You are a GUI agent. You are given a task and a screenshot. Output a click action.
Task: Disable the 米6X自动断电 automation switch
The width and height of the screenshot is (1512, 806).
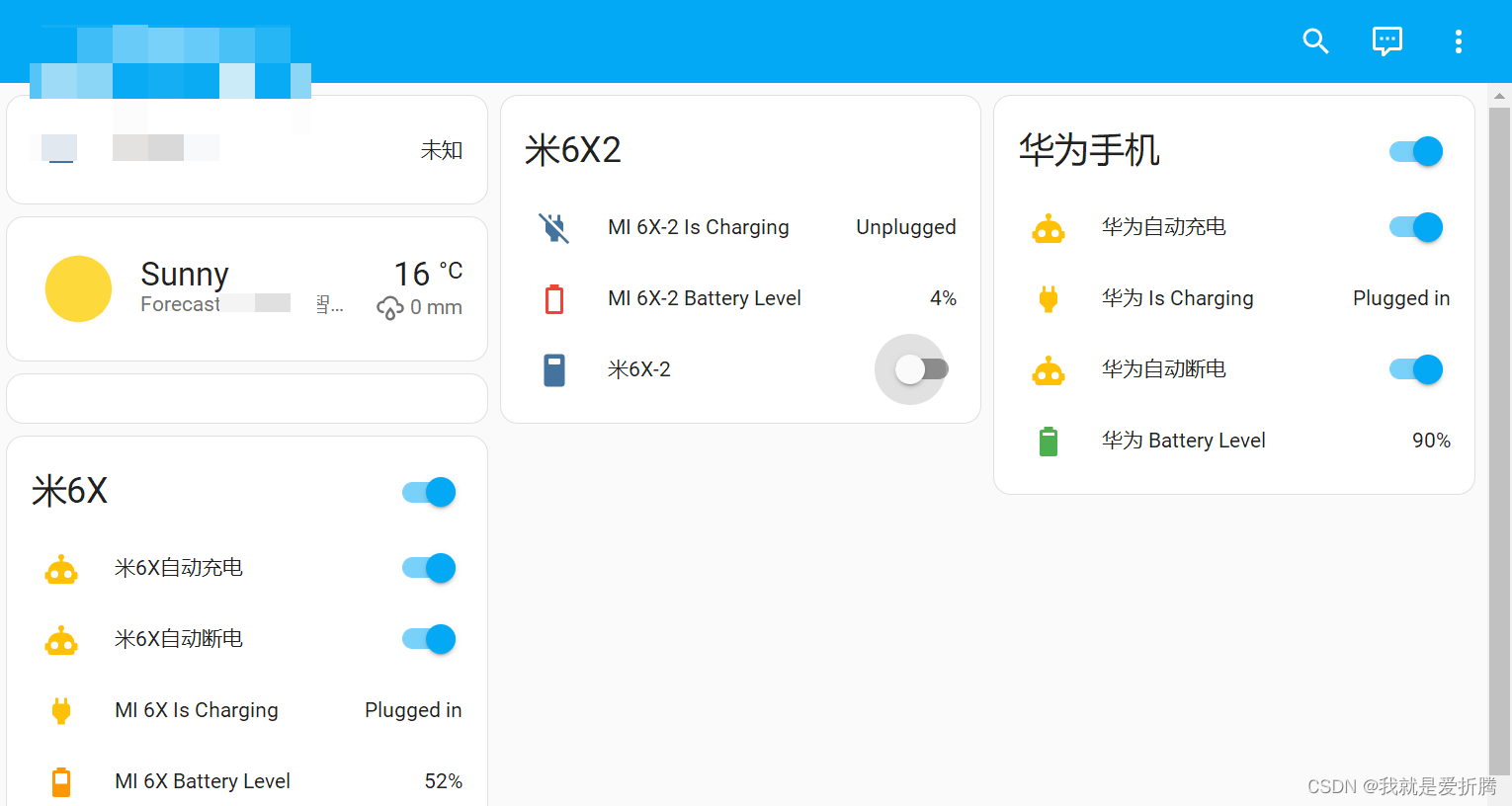[x=429, y=639]
